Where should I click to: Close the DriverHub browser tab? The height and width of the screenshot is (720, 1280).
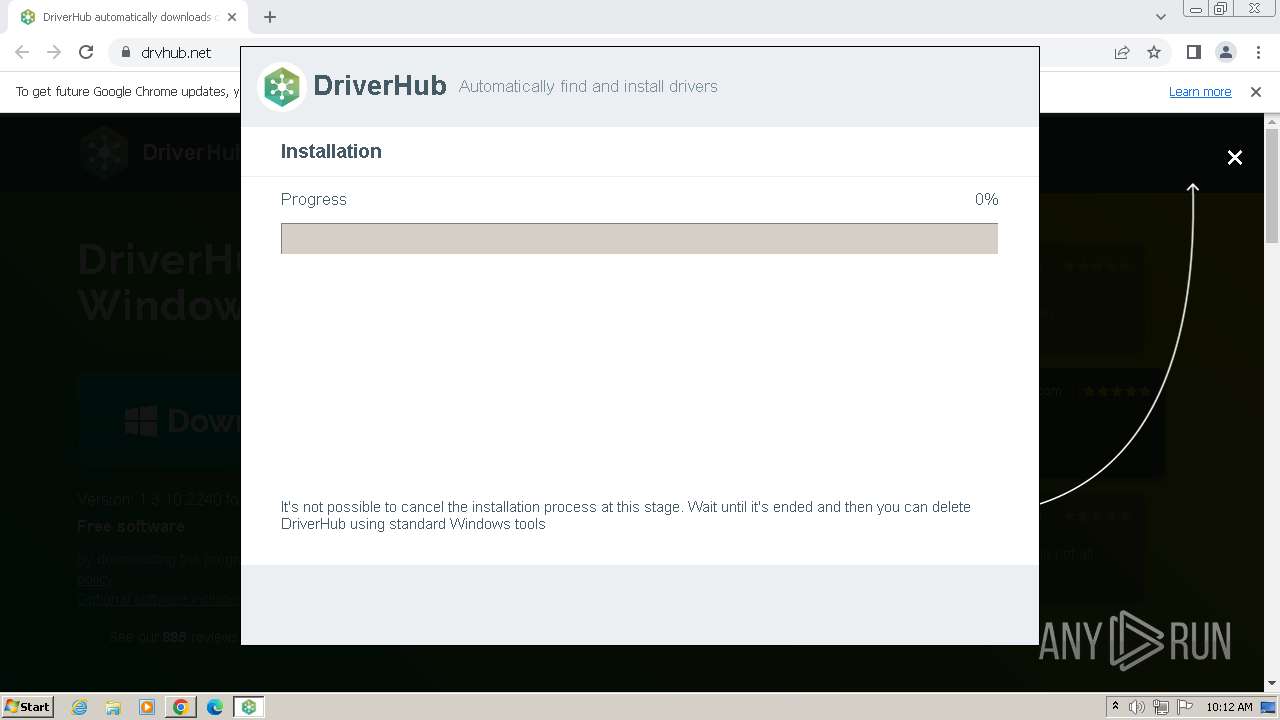tap(232, 17)
